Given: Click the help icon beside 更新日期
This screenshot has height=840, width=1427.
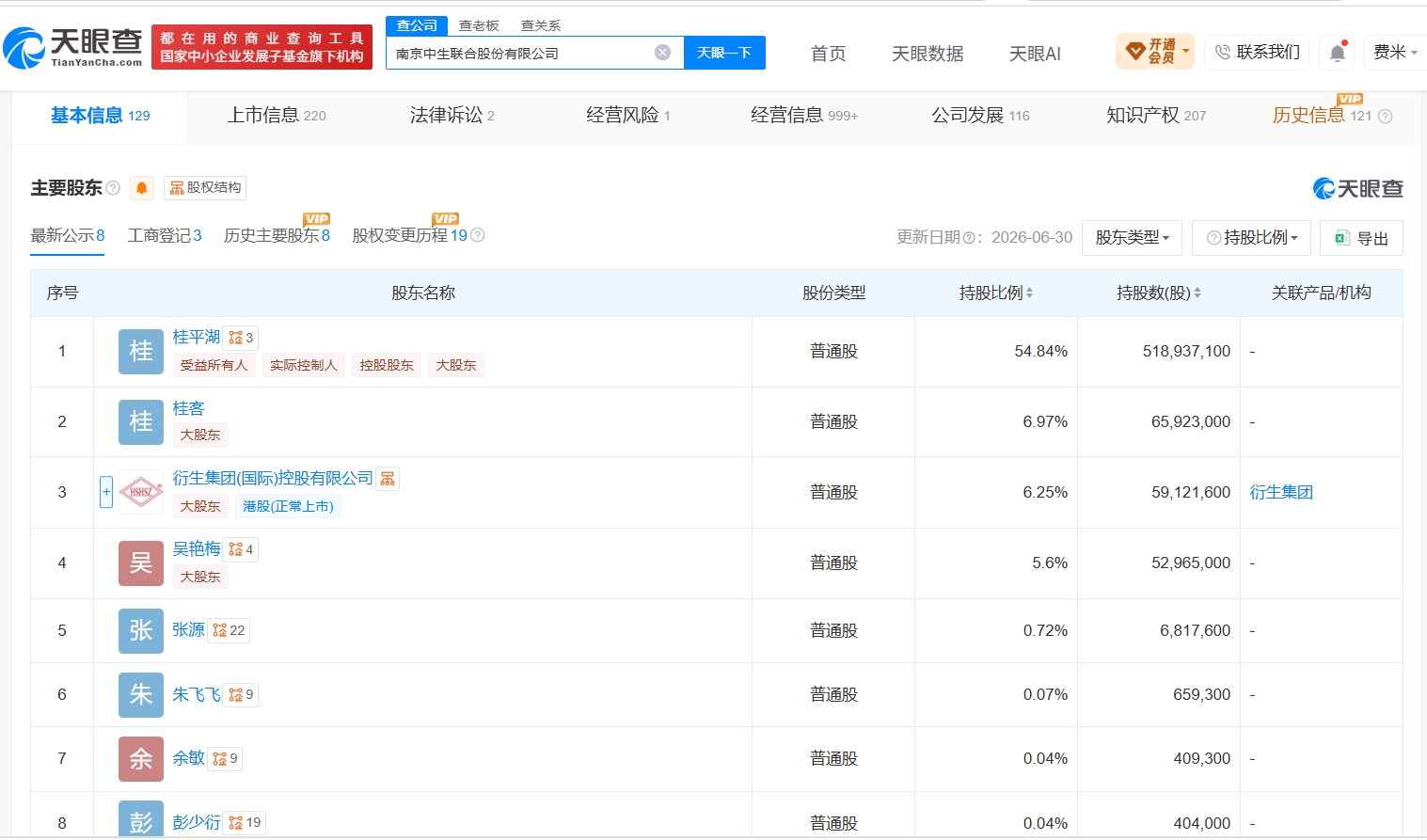Looking at the screenshot, I should (x=968, y=238).
